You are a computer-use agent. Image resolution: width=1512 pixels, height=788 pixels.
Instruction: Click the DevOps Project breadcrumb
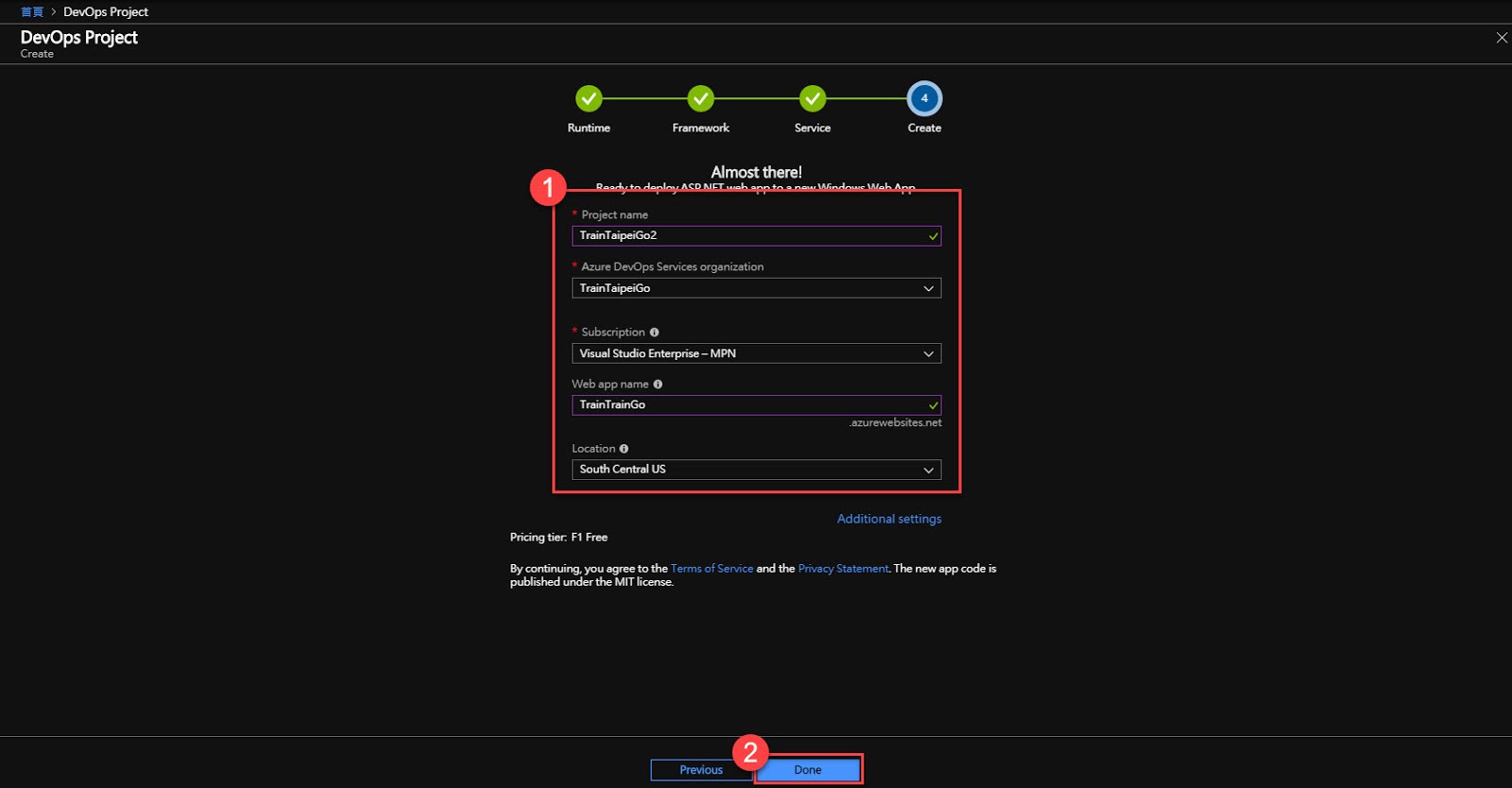pos(106,12)
